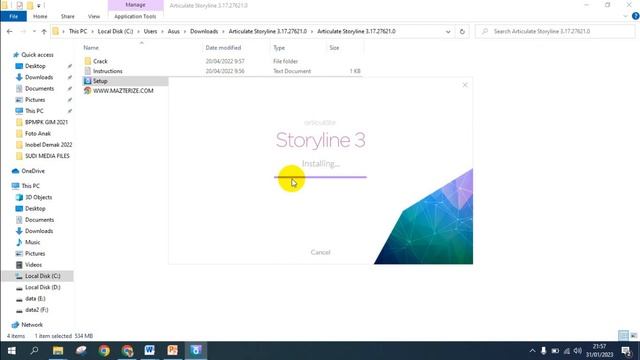Open PowerPoint from taskbar
Viewport: 640px width, 360px height.
coord(173,351)
